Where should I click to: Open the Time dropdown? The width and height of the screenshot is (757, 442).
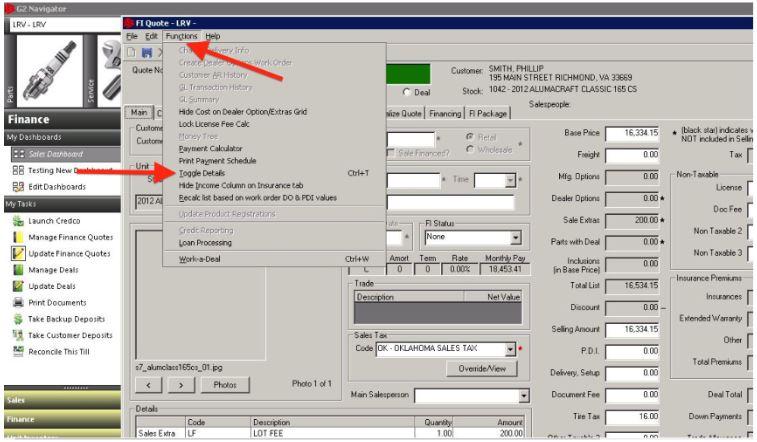[x=510, y=180]
